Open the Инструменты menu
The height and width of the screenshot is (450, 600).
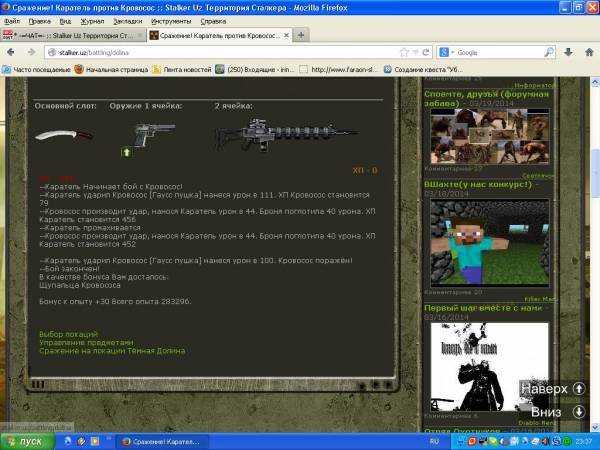pyautogui.click(x=172, y=20)
